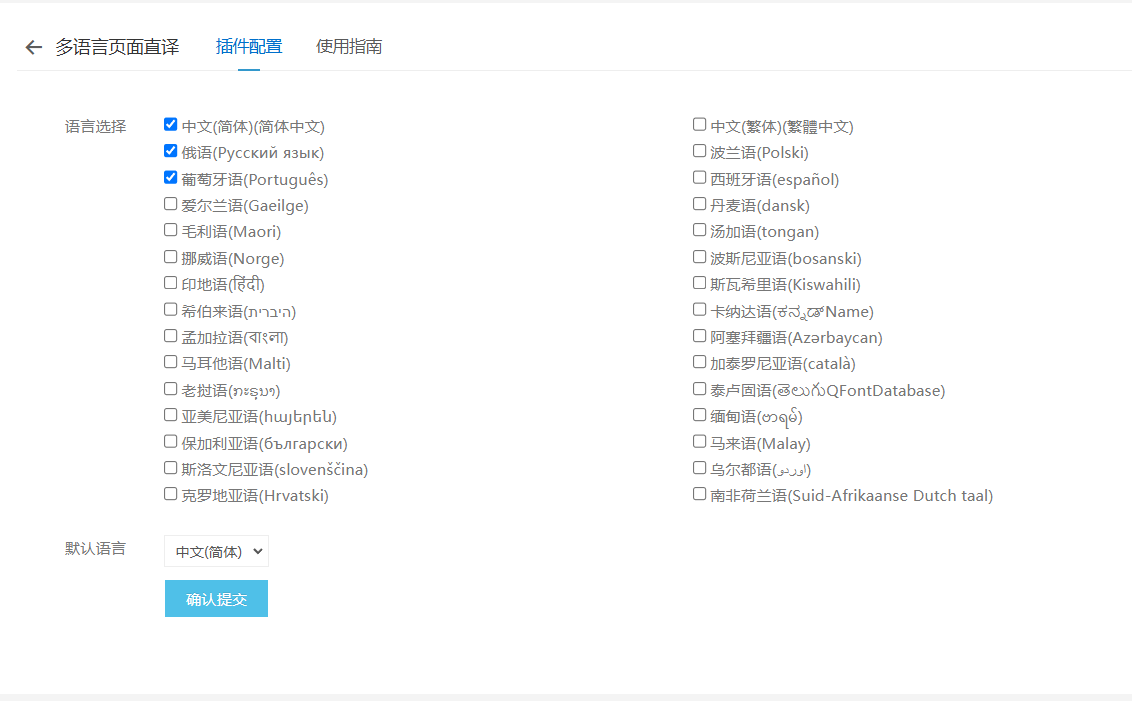
Task: Select 加泰罗尼亚语 (català) checkbox
Action: 700,362
